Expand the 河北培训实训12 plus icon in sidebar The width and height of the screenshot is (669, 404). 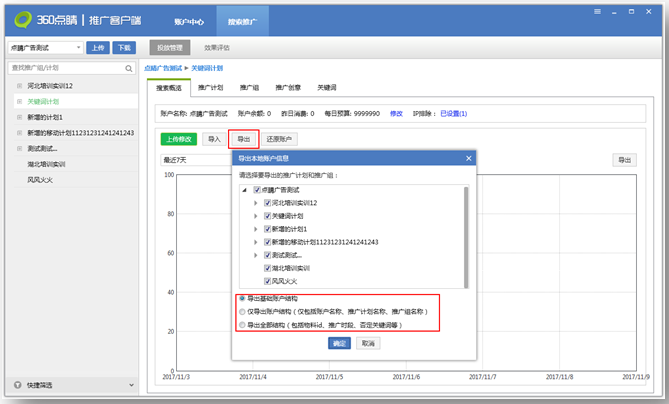(x=18, y=85)
